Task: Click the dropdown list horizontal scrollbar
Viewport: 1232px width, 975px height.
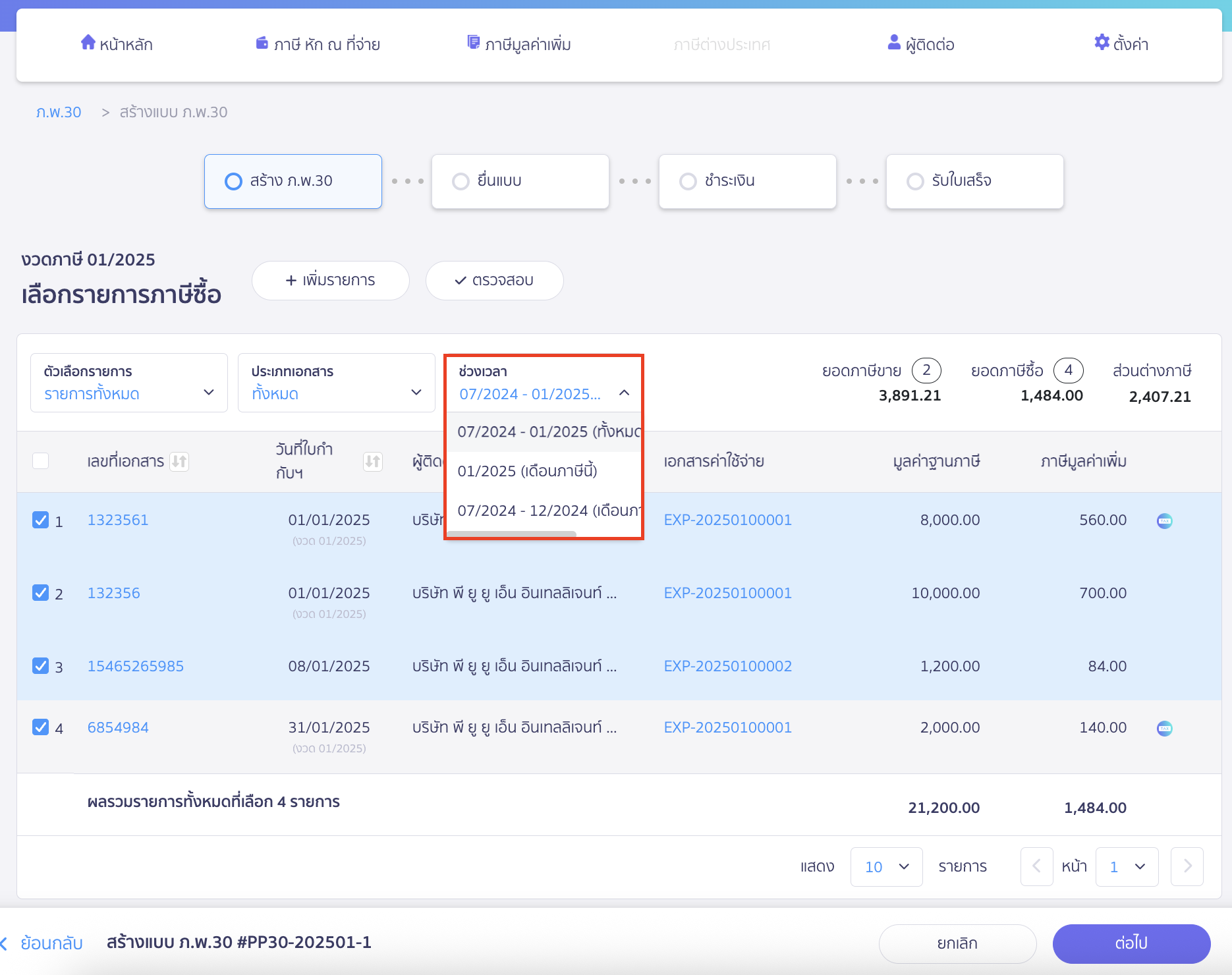Action: coord(512,534)
